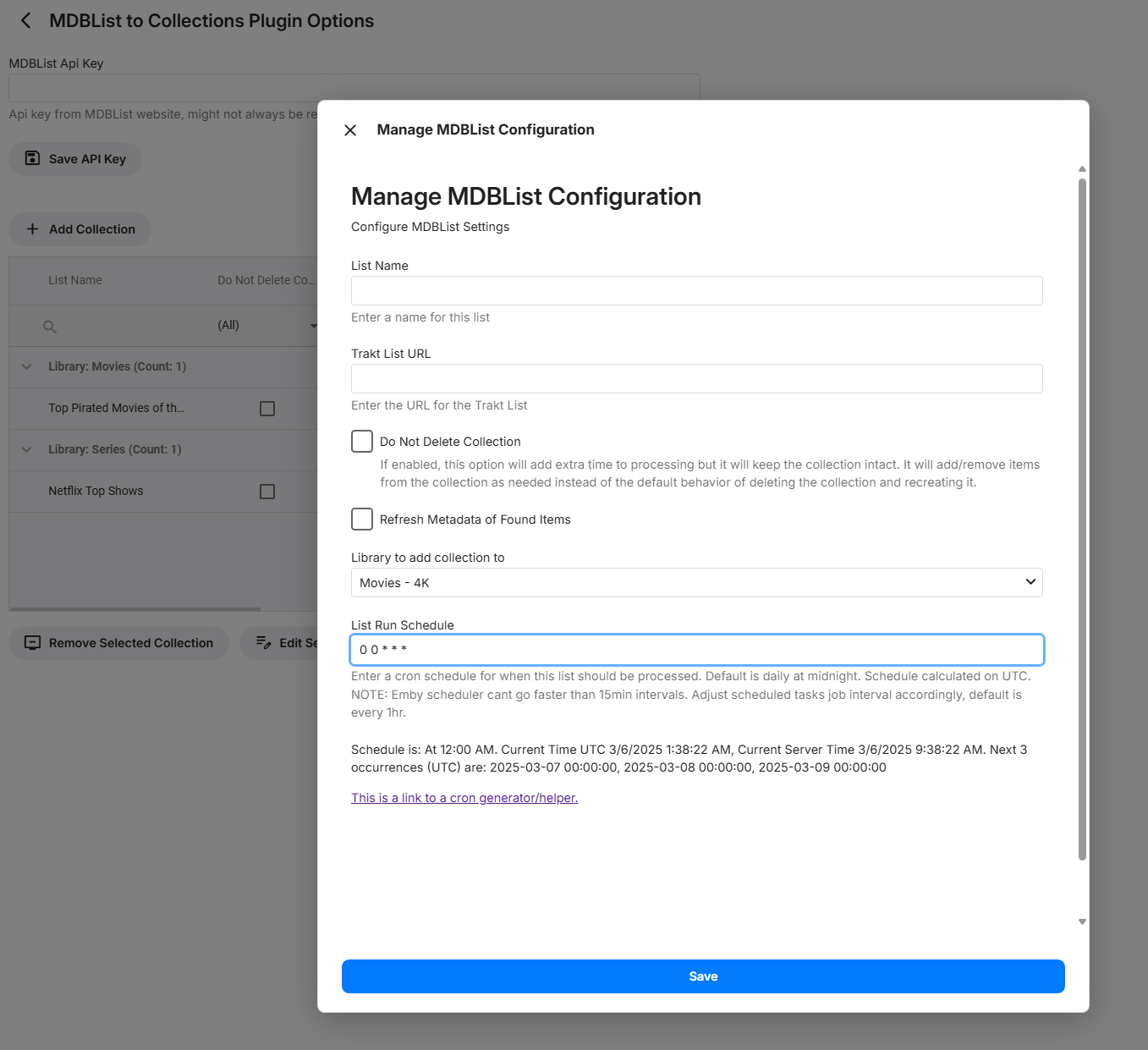The height and width of the screenshot is (1050, 1148).
Task: Tick the Netflix Top Shows row checkbox
Action: click(267, 492)
